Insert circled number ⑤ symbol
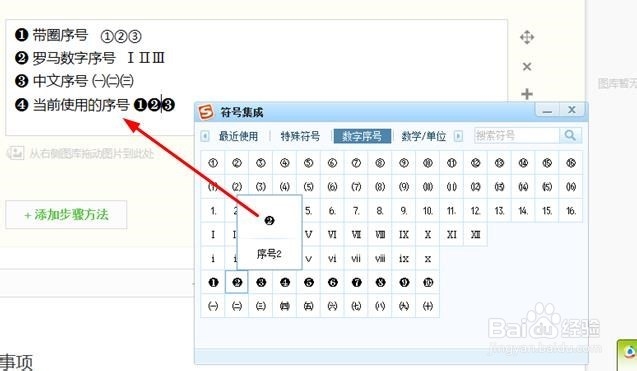 click(x=308, y=163)
